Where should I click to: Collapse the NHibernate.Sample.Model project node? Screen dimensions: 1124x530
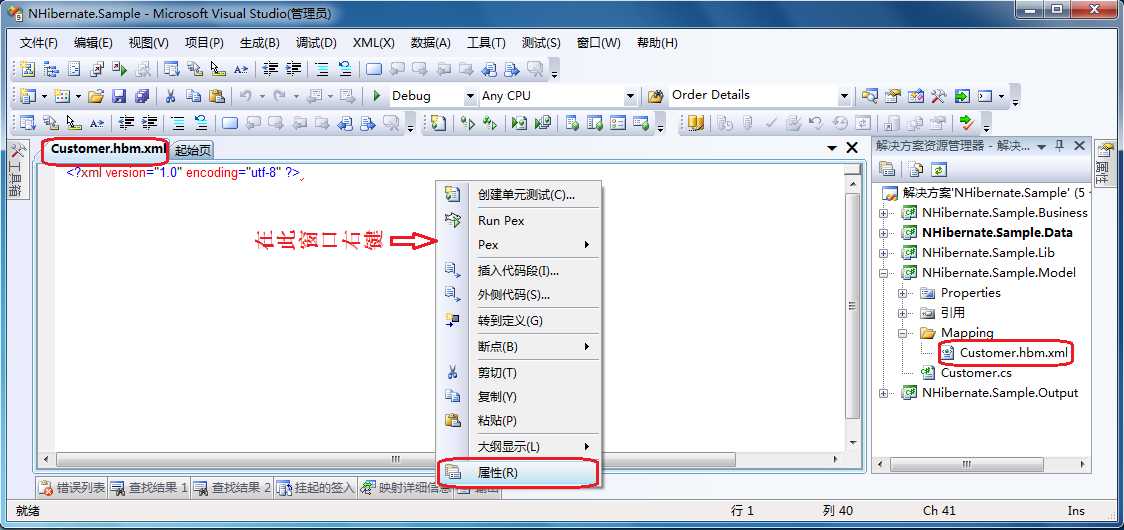(x=883, y=273)
